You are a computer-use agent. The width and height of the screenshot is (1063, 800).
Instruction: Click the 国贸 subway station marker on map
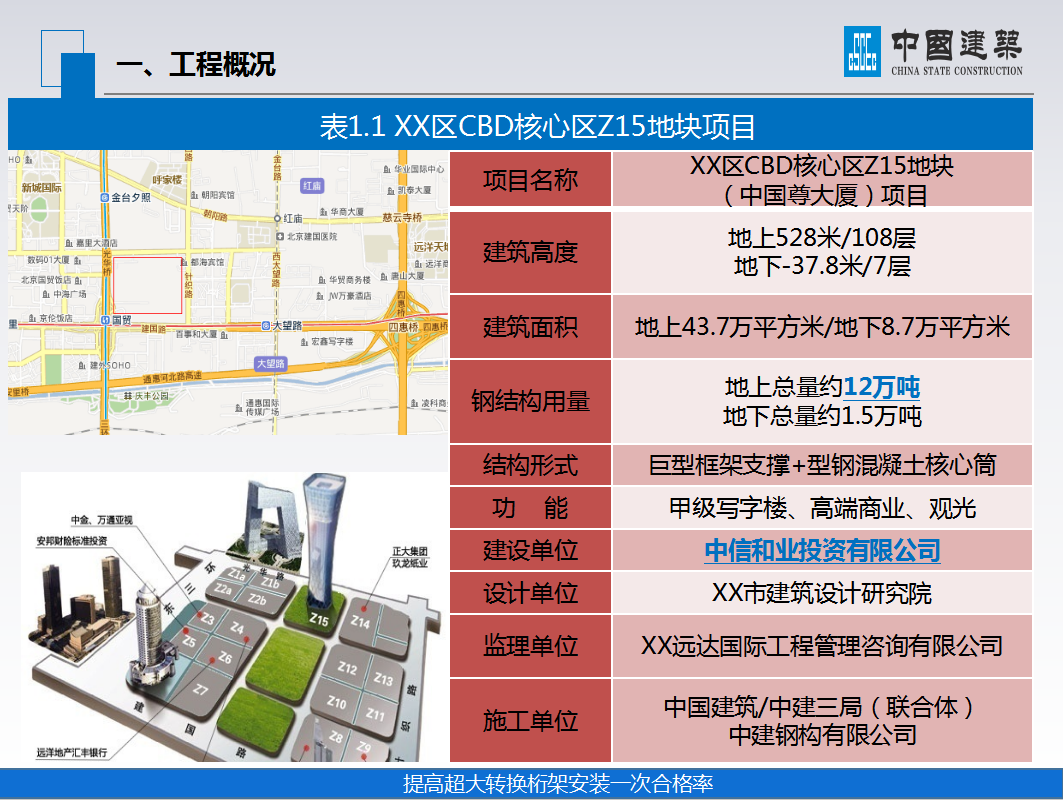pos(106,320)
